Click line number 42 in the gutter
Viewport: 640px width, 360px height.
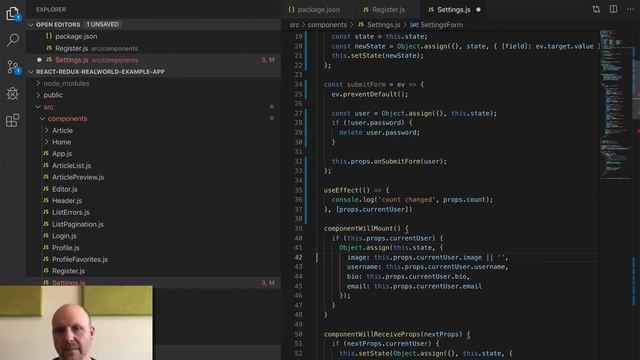coord(298,258)
